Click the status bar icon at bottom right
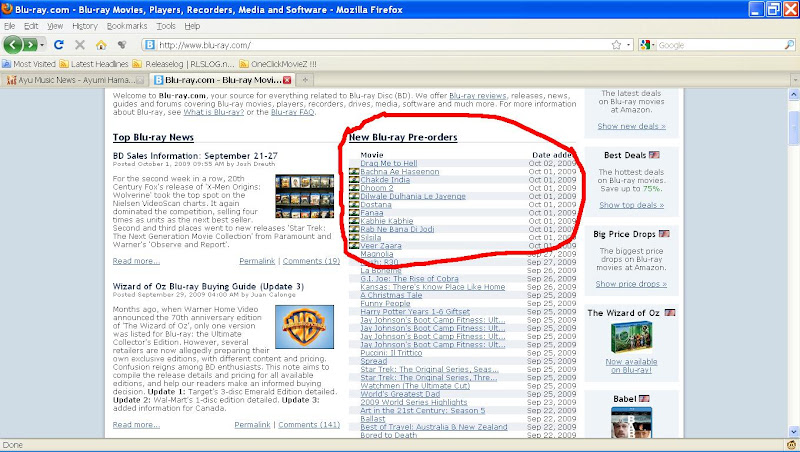Image resolution: width=800 pixels, height=452 pixels. click(792, 445)
